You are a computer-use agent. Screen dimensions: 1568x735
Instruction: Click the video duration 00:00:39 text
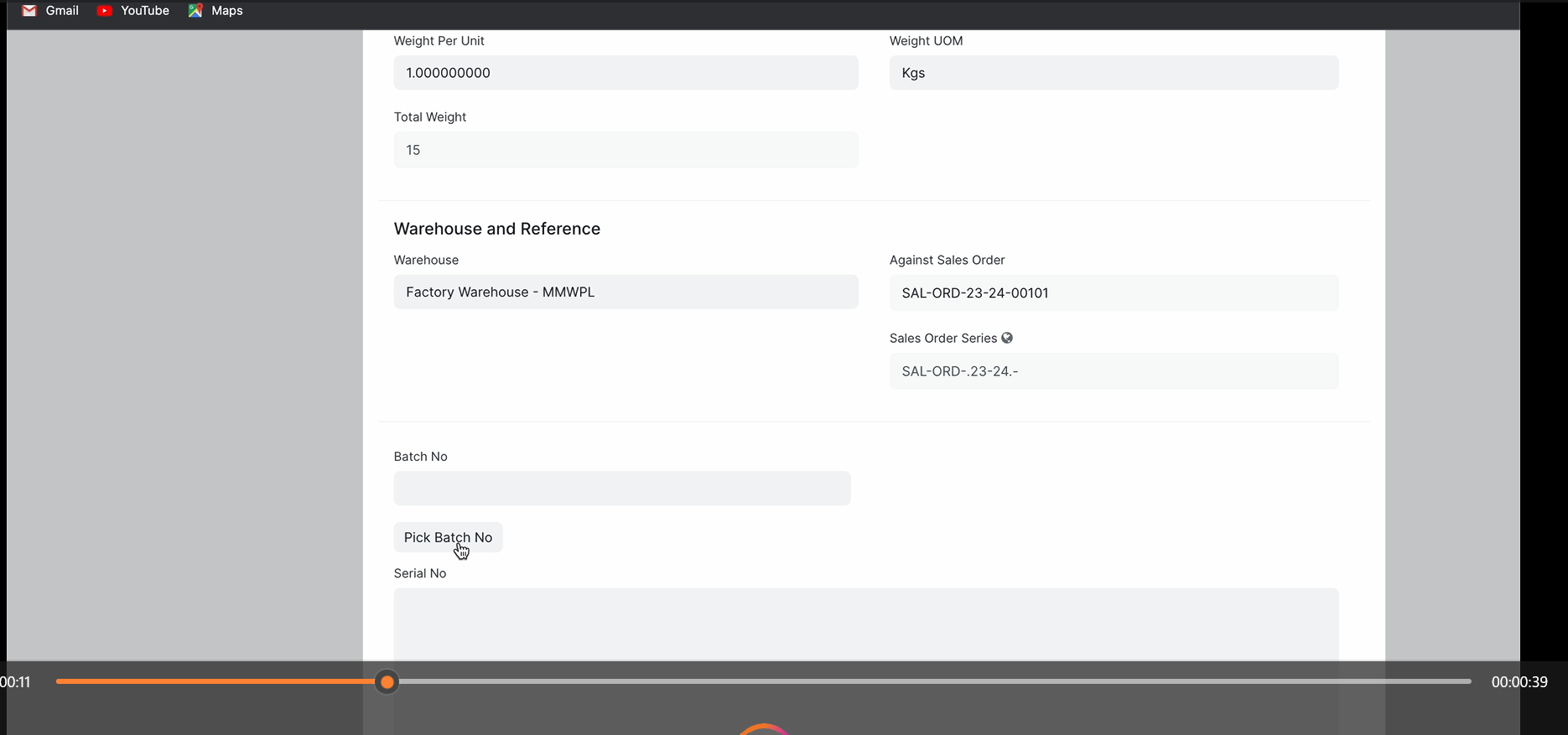(1519, 682)
